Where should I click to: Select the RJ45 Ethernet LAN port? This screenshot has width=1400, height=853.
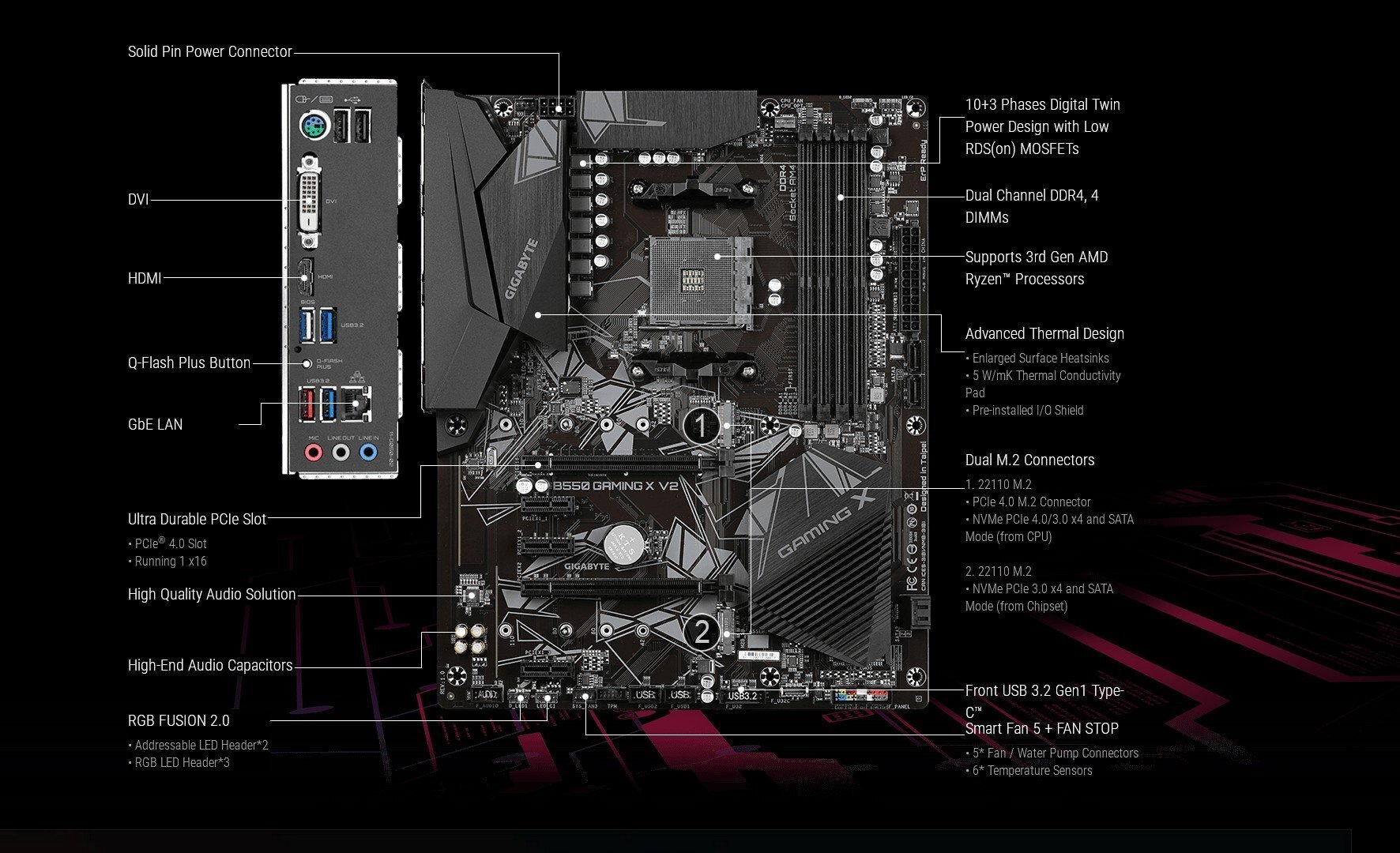tap(356, 403)
